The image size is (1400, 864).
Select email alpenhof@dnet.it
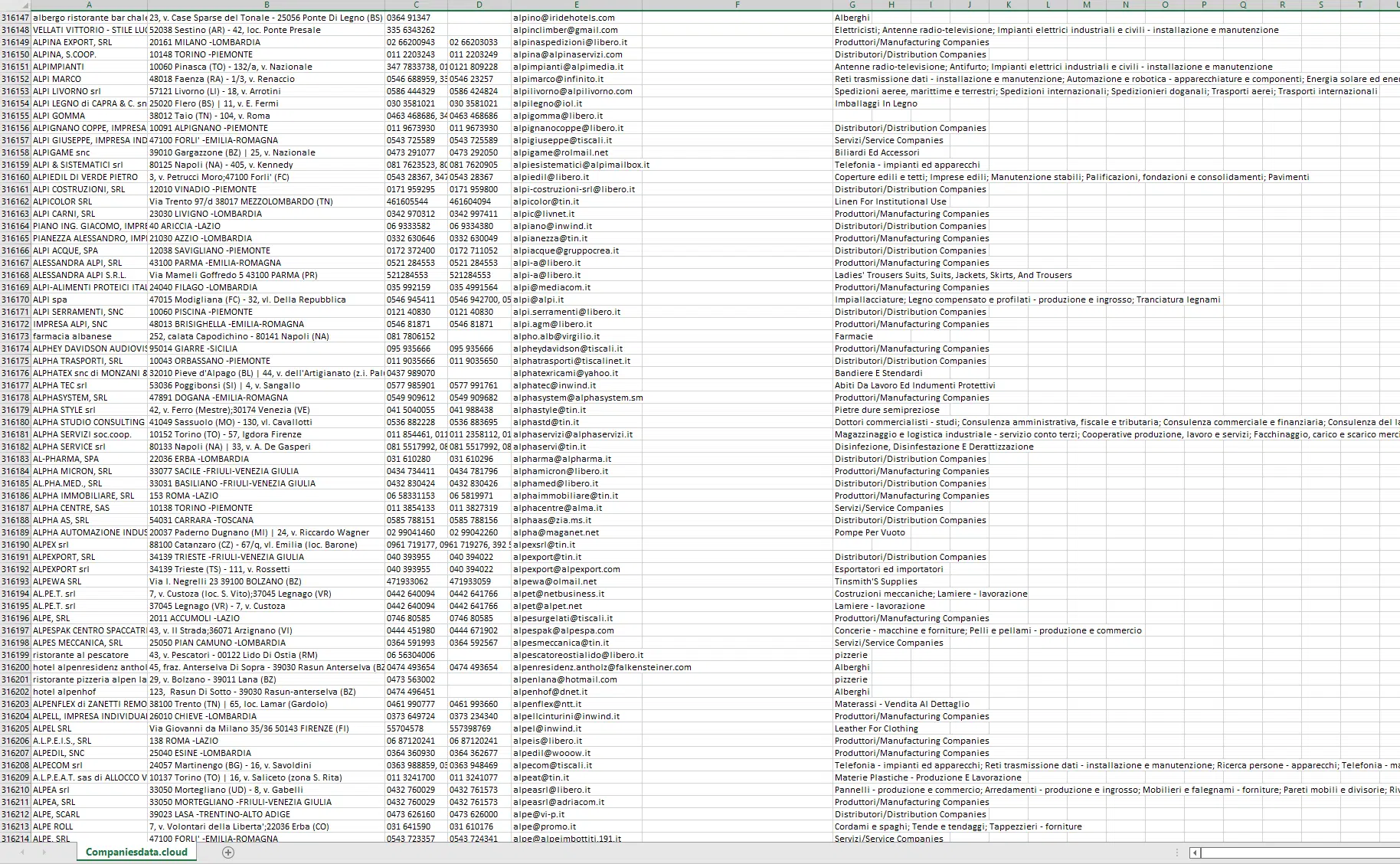576,692
